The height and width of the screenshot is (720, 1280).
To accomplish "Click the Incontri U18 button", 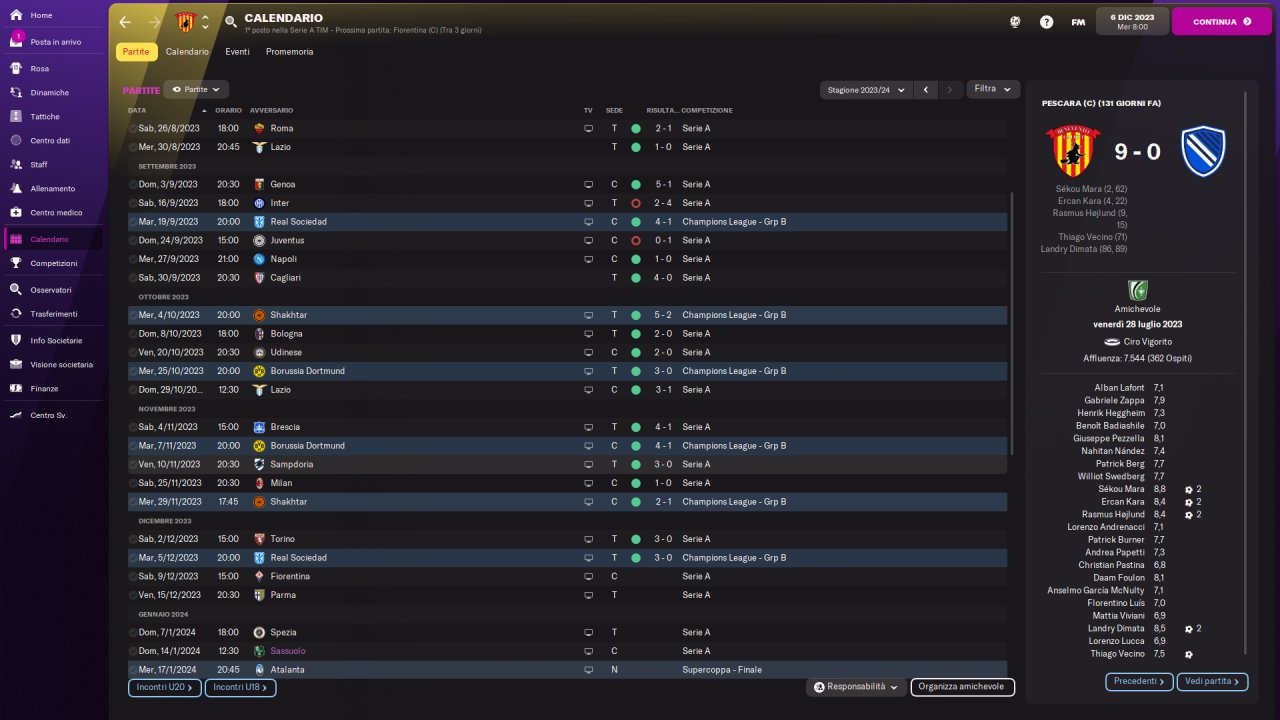I will (241, 688).
